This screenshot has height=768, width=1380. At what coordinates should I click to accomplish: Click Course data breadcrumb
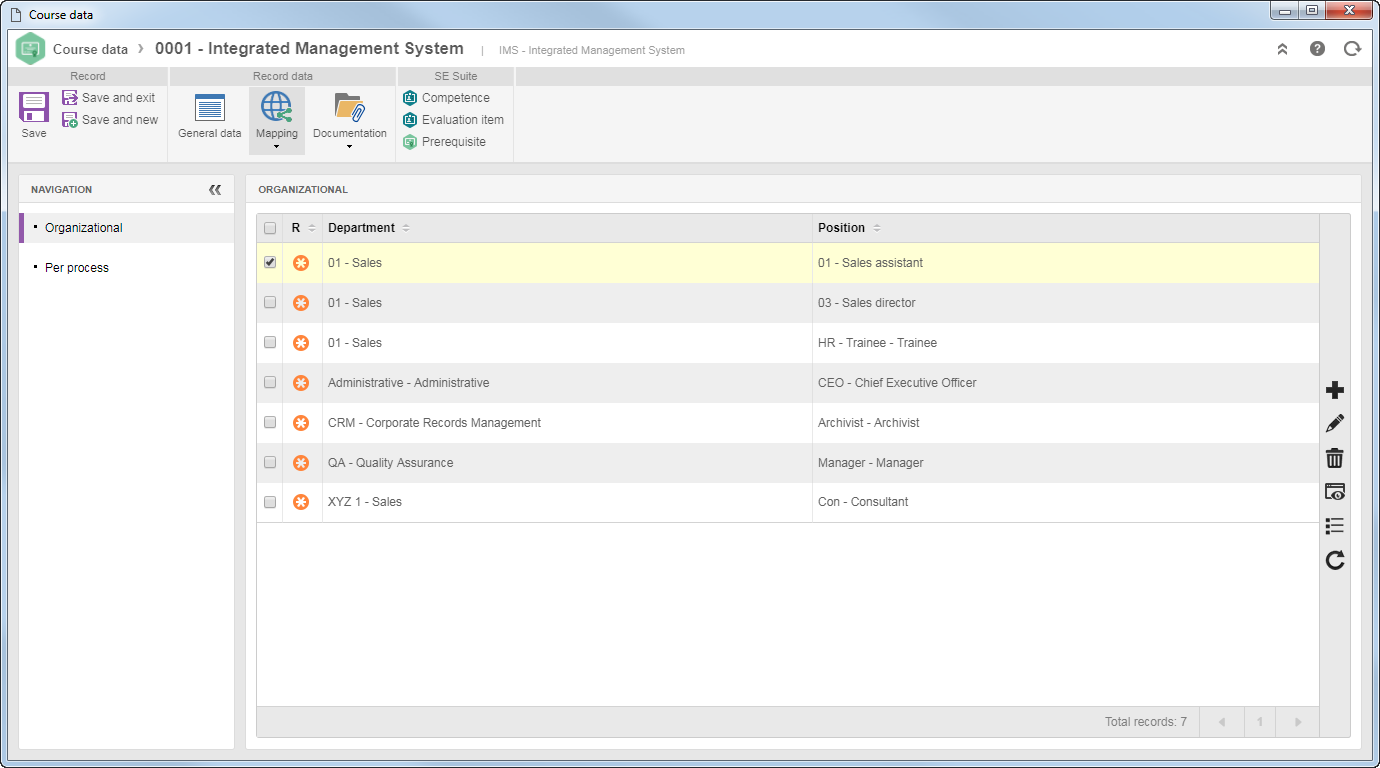(90, 49)
